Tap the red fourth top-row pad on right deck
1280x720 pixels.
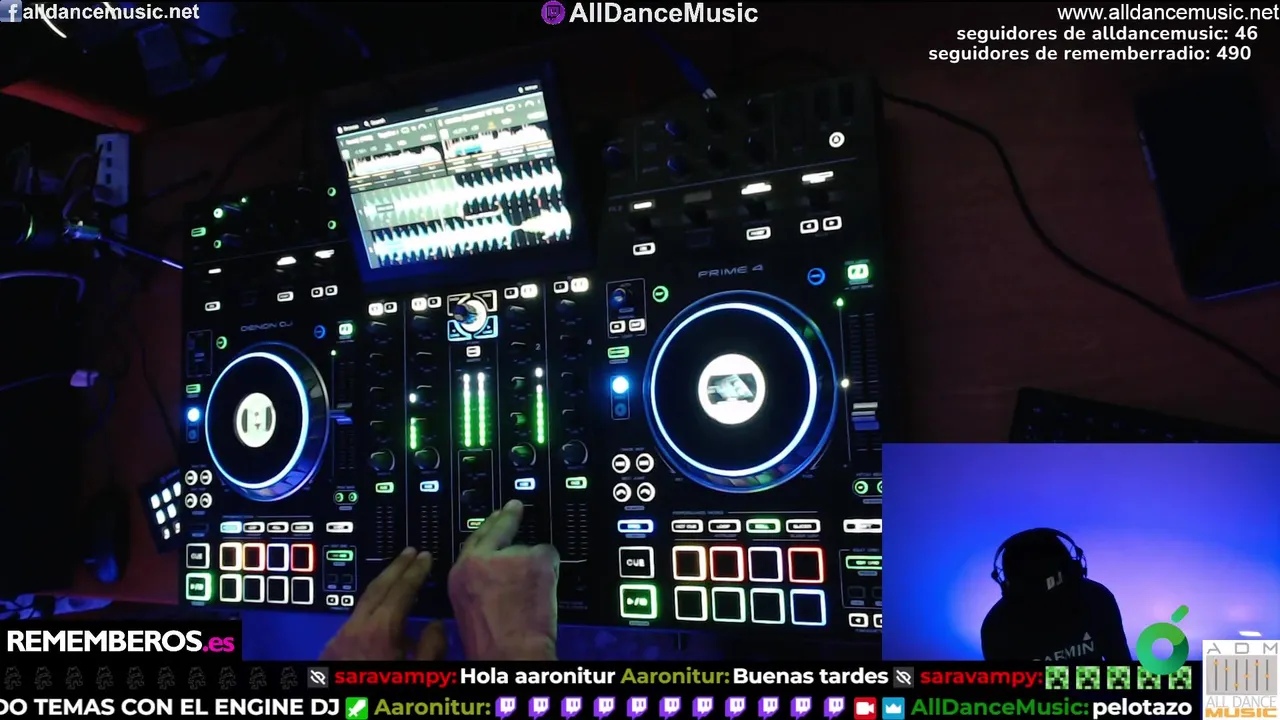pyautogui.click(x=805, y=565)
